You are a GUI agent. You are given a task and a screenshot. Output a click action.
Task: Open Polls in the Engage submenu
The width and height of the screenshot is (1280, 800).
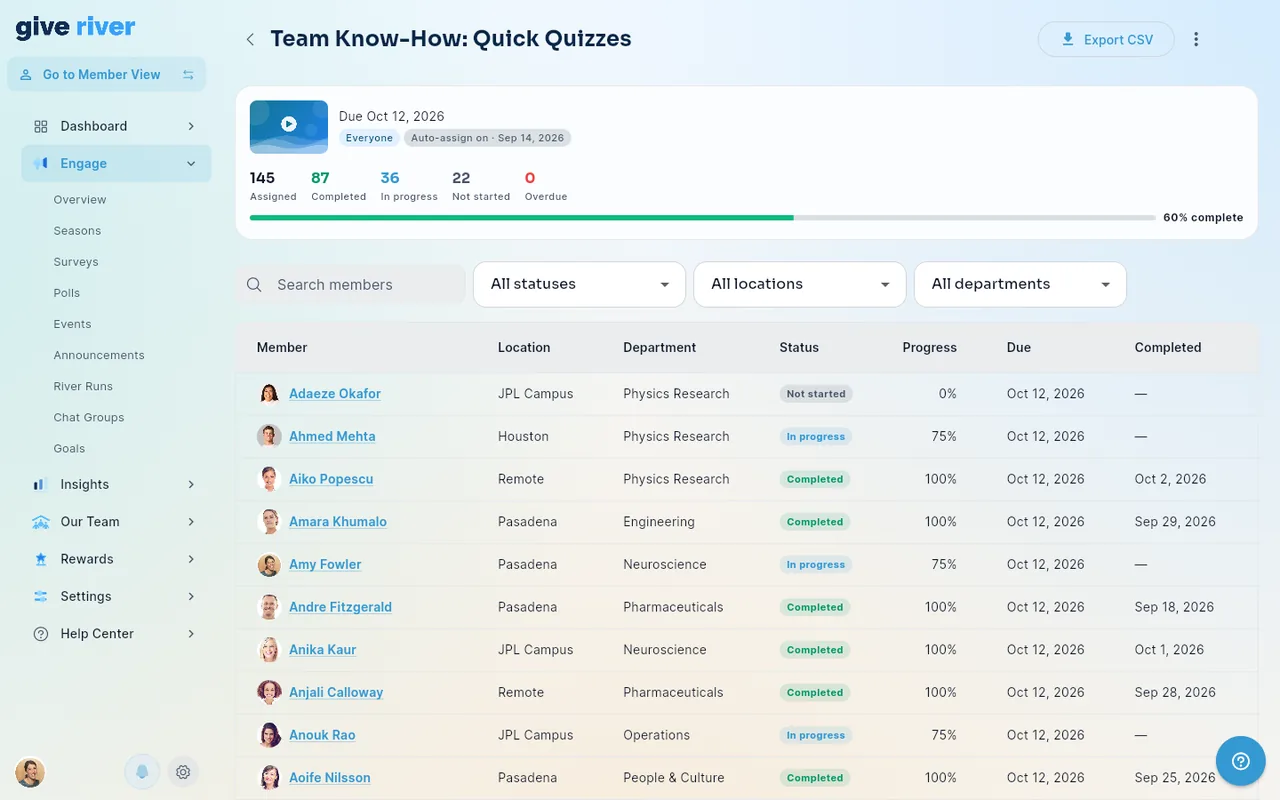67,293
